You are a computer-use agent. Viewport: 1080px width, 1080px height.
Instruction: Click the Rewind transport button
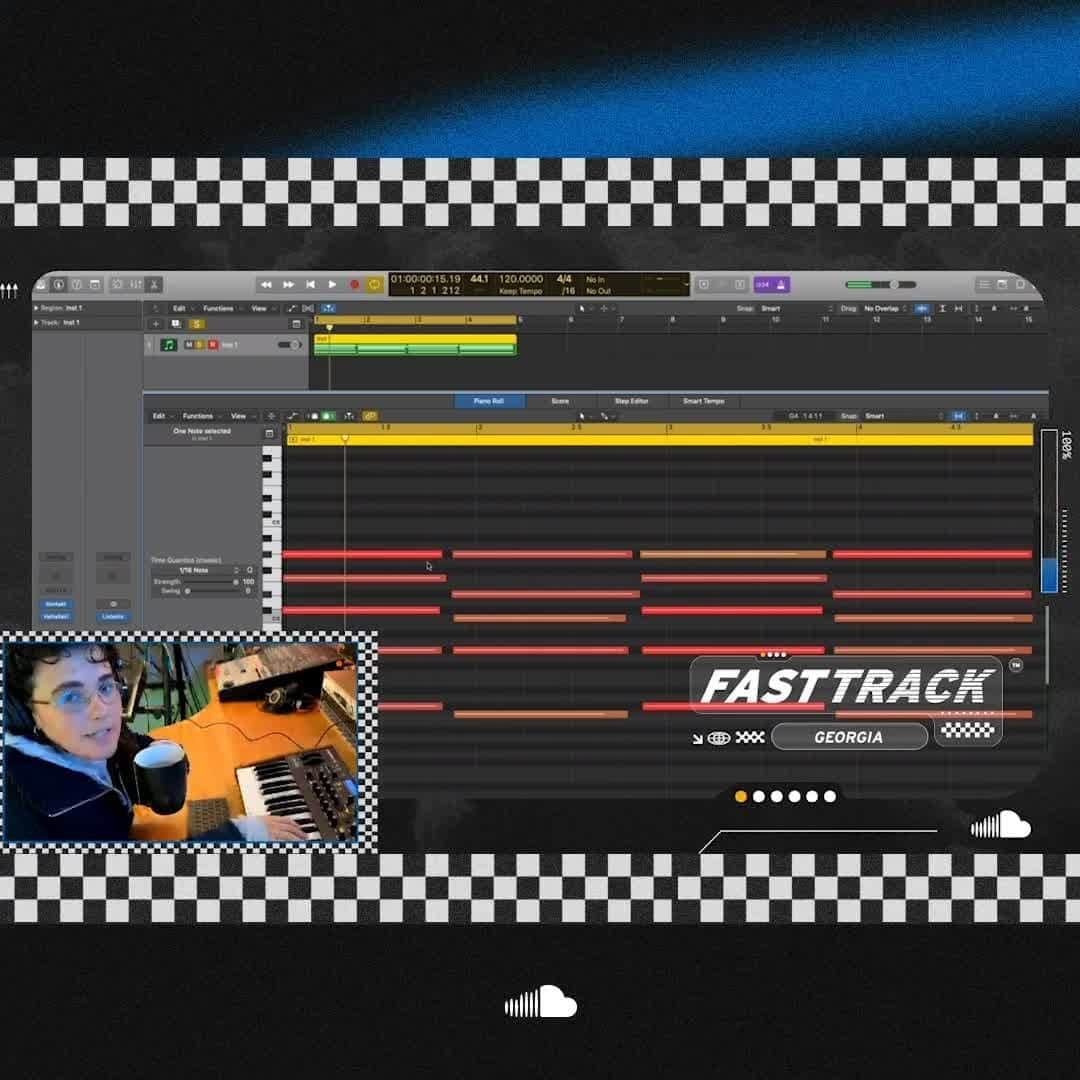click(x=266, y=284)
